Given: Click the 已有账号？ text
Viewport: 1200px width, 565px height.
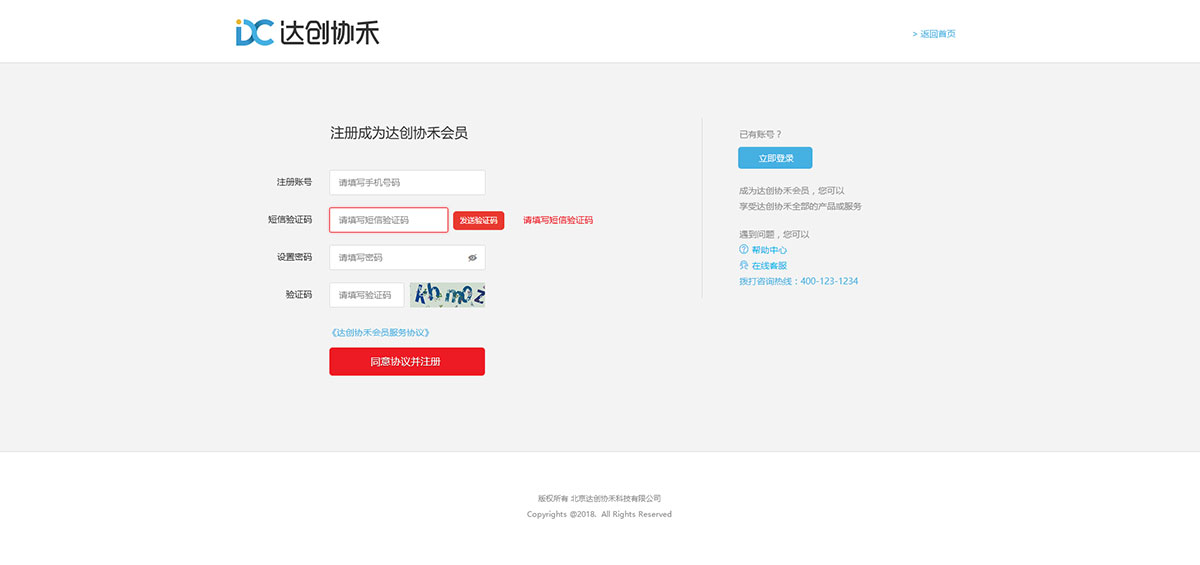Looking at the screenshot, I should click(760, 134).
